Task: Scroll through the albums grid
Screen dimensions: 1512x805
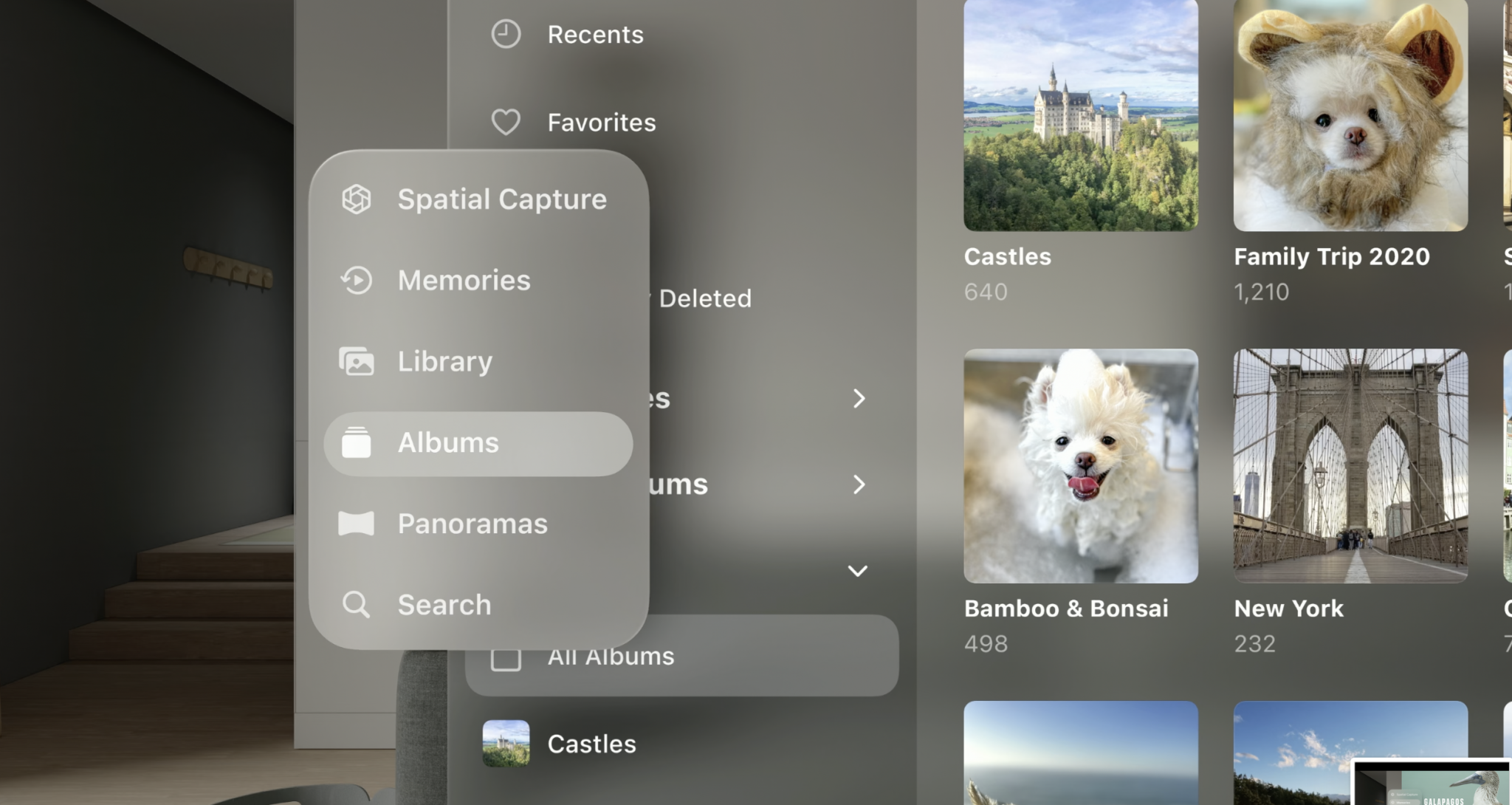Action: [1200, 400]
